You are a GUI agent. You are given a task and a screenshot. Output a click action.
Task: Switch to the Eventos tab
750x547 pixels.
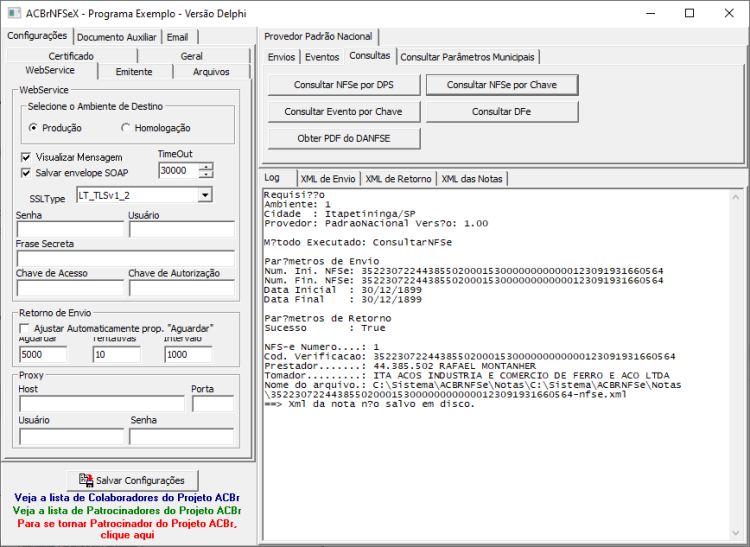point(322,57)
